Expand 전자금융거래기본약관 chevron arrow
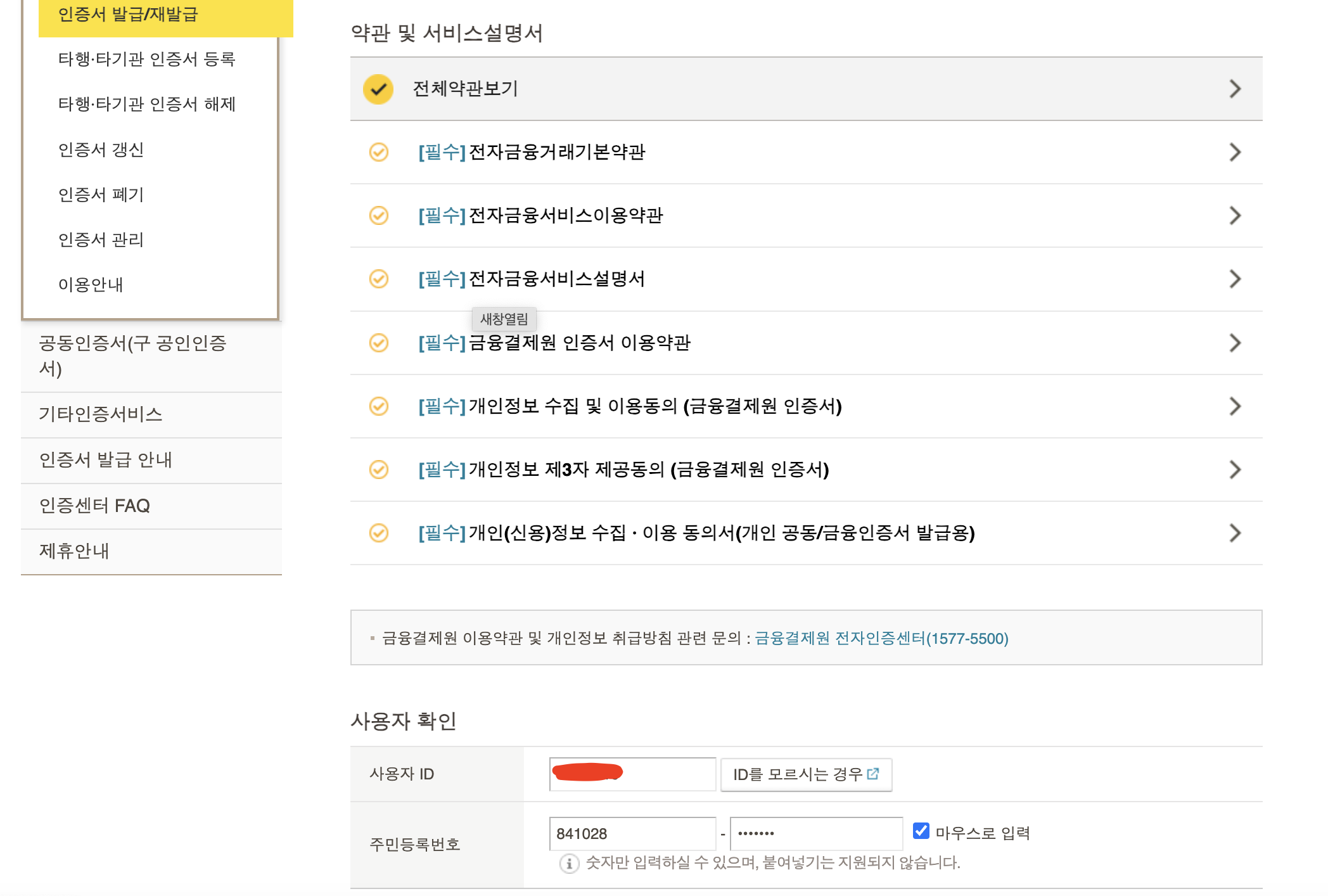Viewport: 1328px width, 896px height. pyautogui.click(x=1234, y=152)
